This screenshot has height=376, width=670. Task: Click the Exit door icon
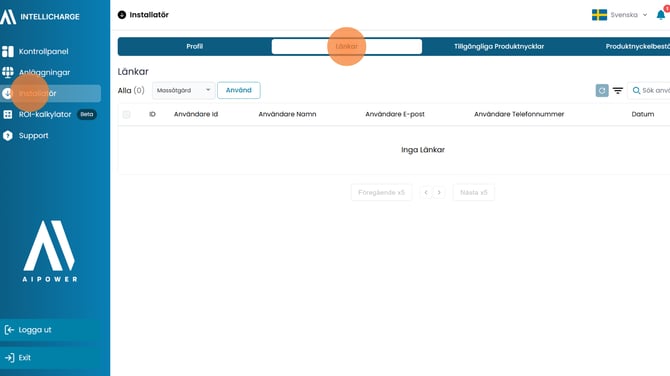(9, 358)
